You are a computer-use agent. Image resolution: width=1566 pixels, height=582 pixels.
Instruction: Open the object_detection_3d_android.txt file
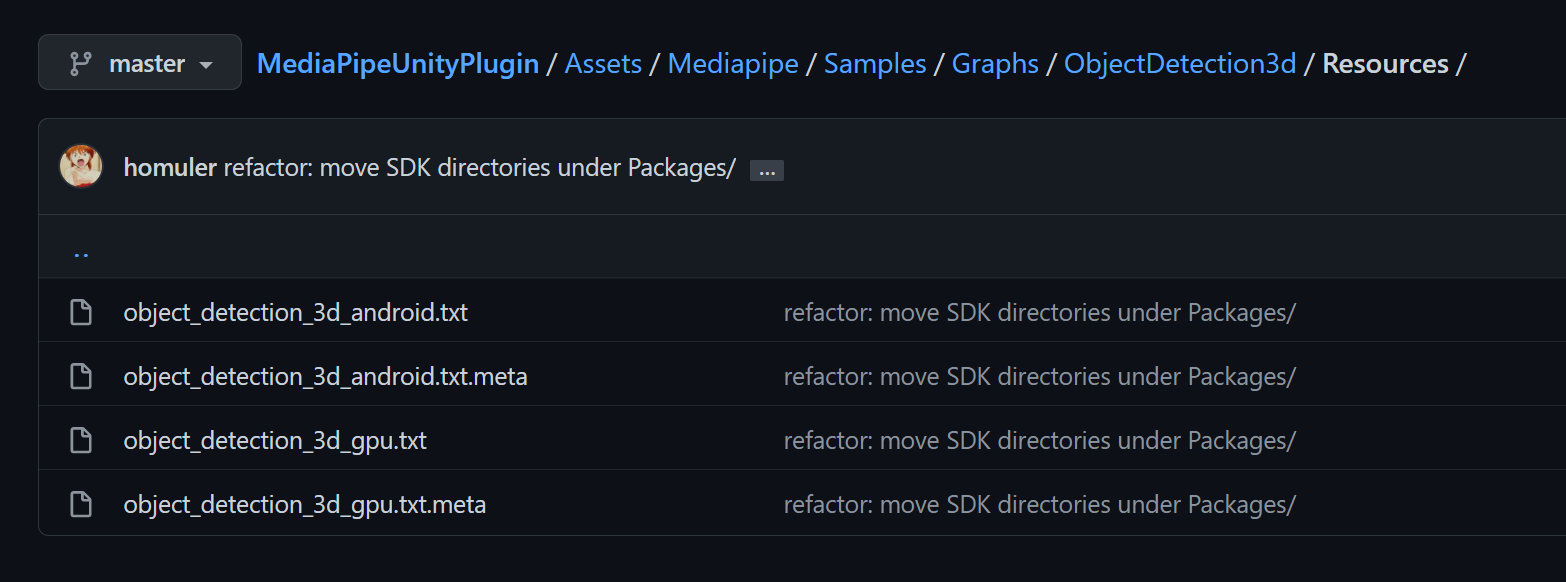[x=295, y=311]
